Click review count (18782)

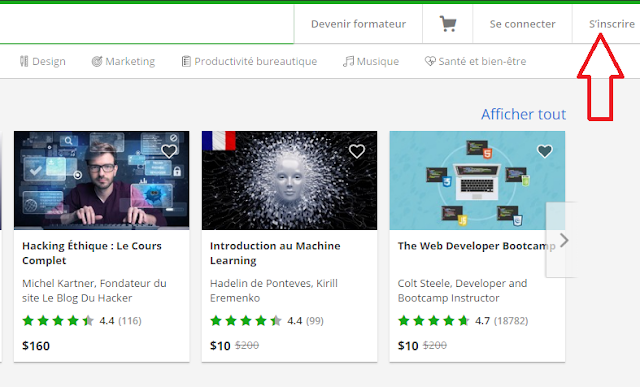511,321
